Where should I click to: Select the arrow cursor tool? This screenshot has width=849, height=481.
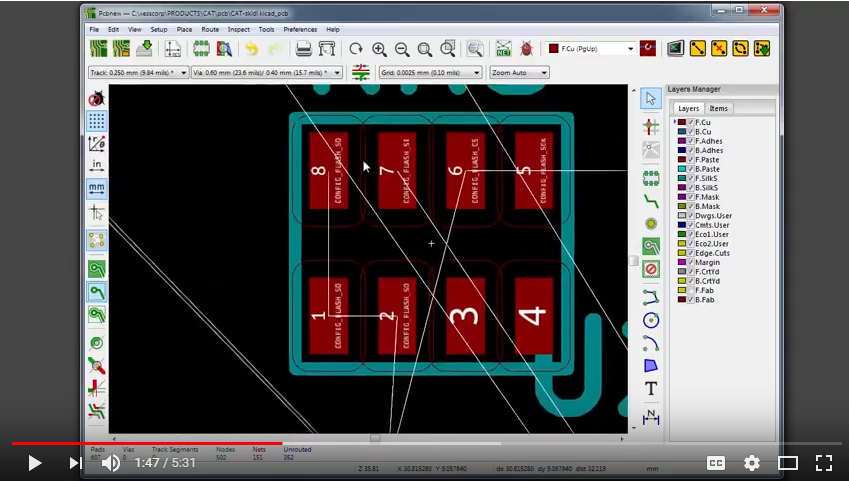coord(651,99)
